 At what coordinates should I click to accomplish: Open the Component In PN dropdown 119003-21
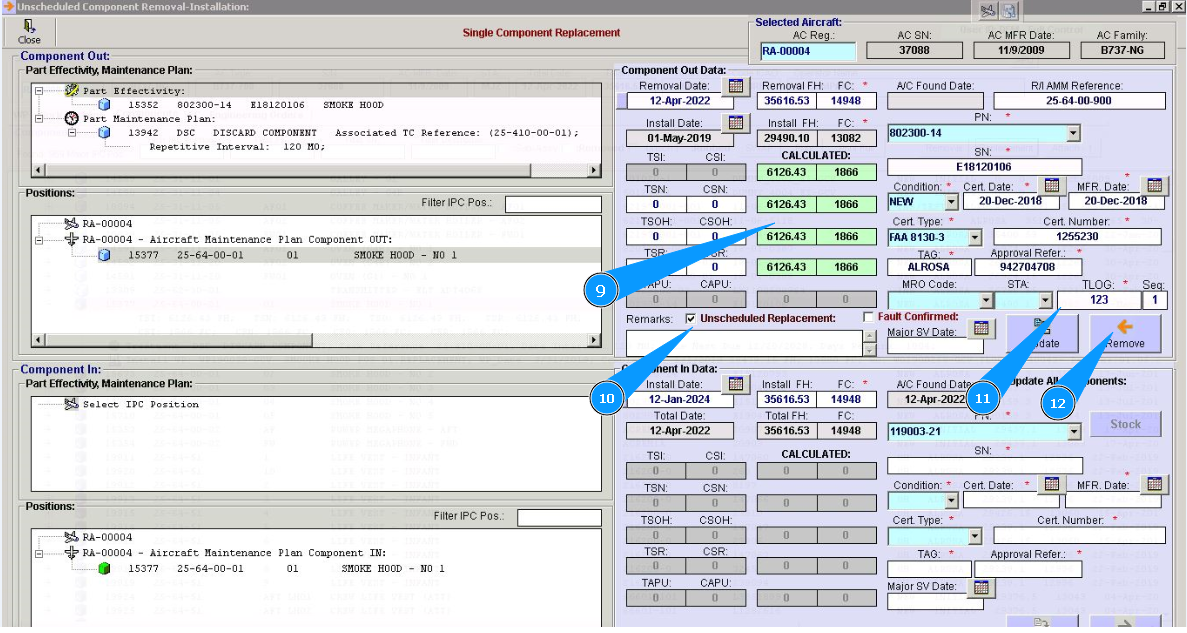tap(1073, 432)
